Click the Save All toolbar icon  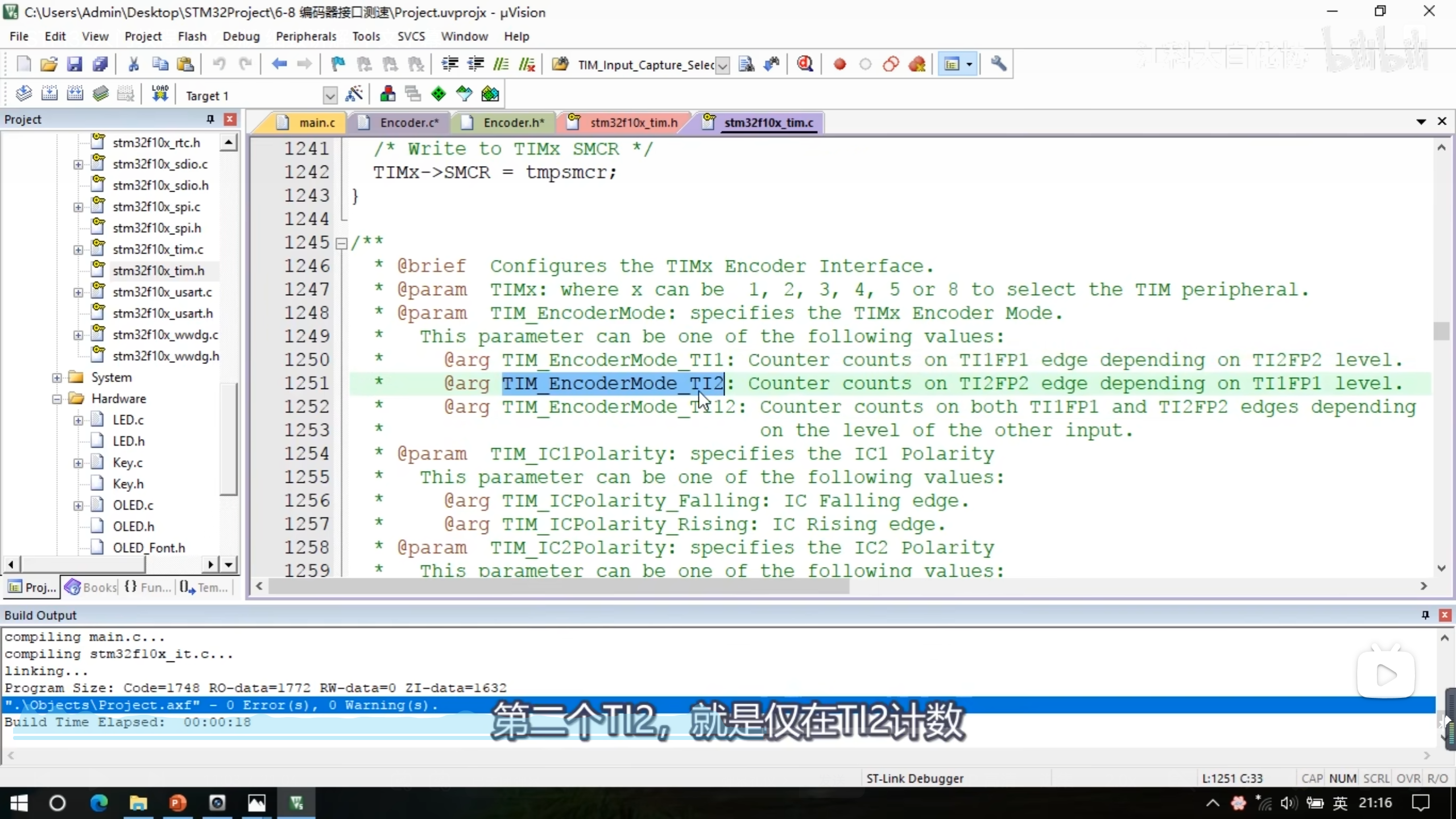[x=100, y=64]
